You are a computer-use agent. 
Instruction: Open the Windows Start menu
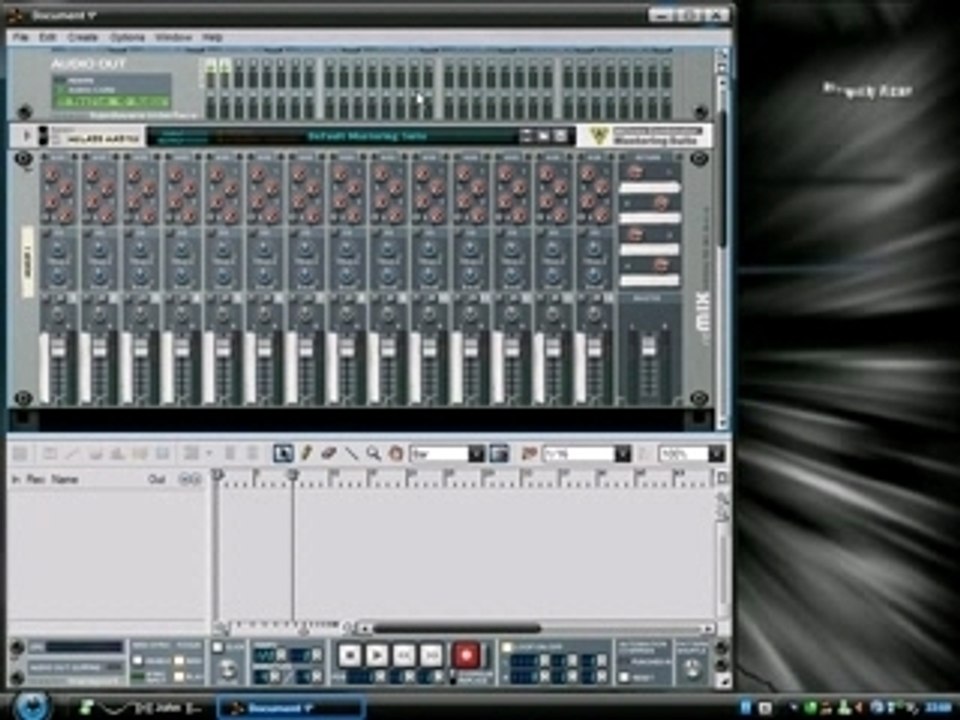click(32, 706)
